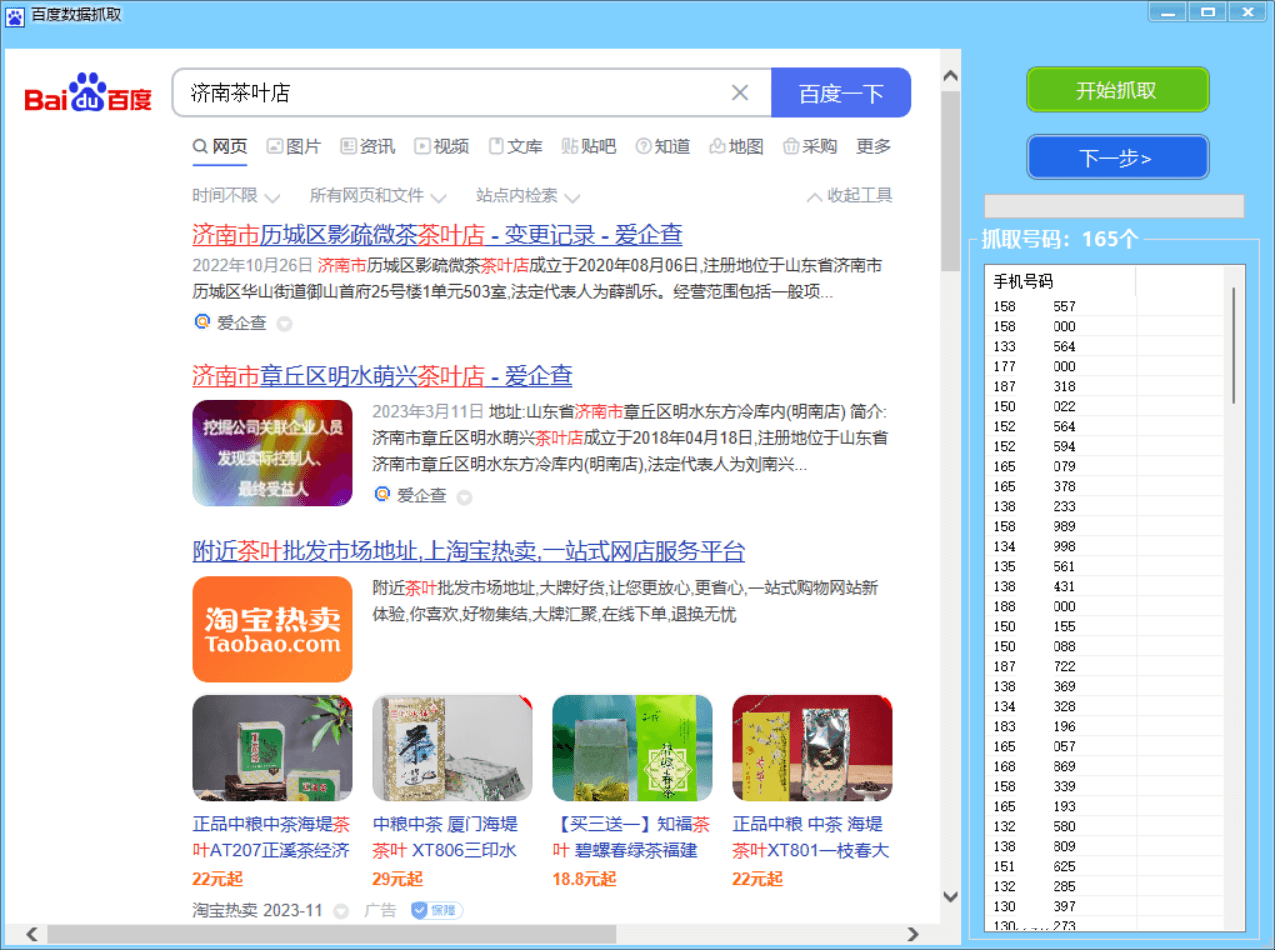
Task: Click the web page scroll-down arrow
Action: coord(950,897)
